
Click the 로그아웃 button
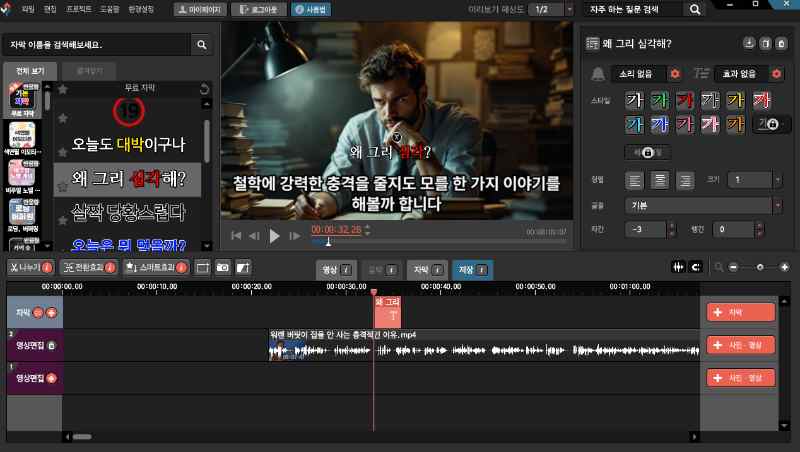pyautogui.click(x=258, y=9)
